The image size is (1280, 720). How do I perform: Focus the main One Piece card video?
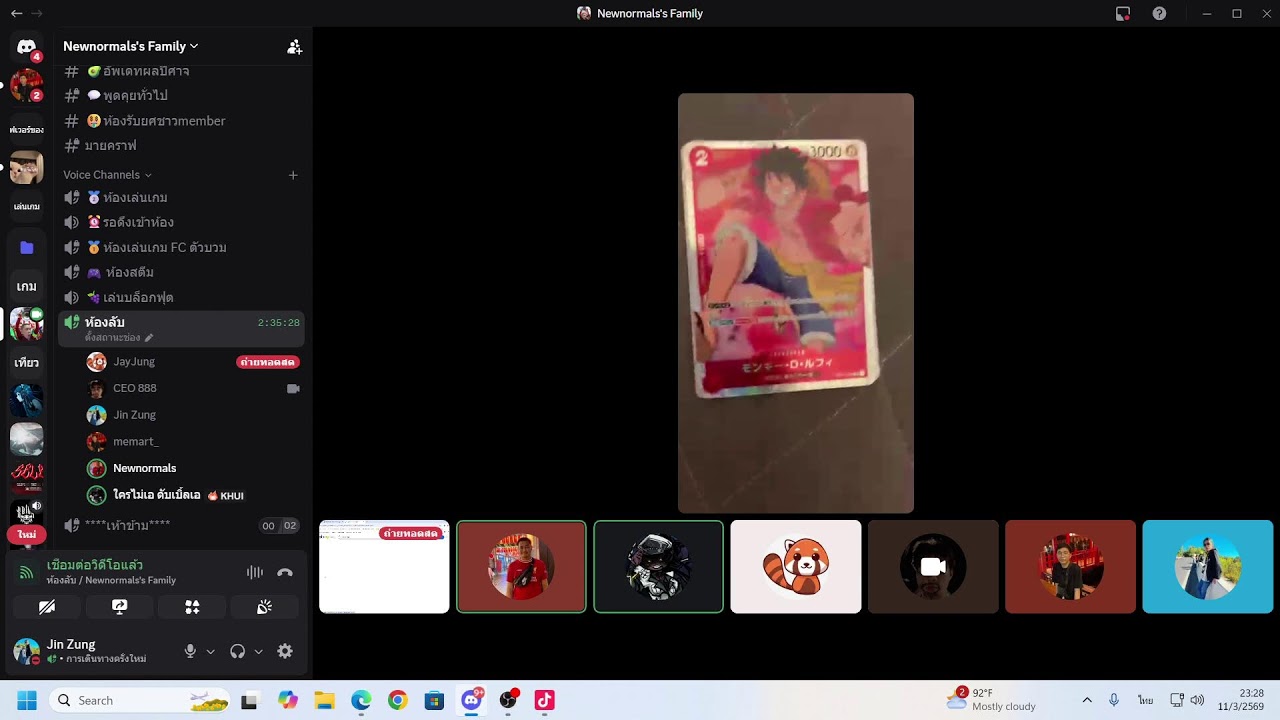[796, 303]
